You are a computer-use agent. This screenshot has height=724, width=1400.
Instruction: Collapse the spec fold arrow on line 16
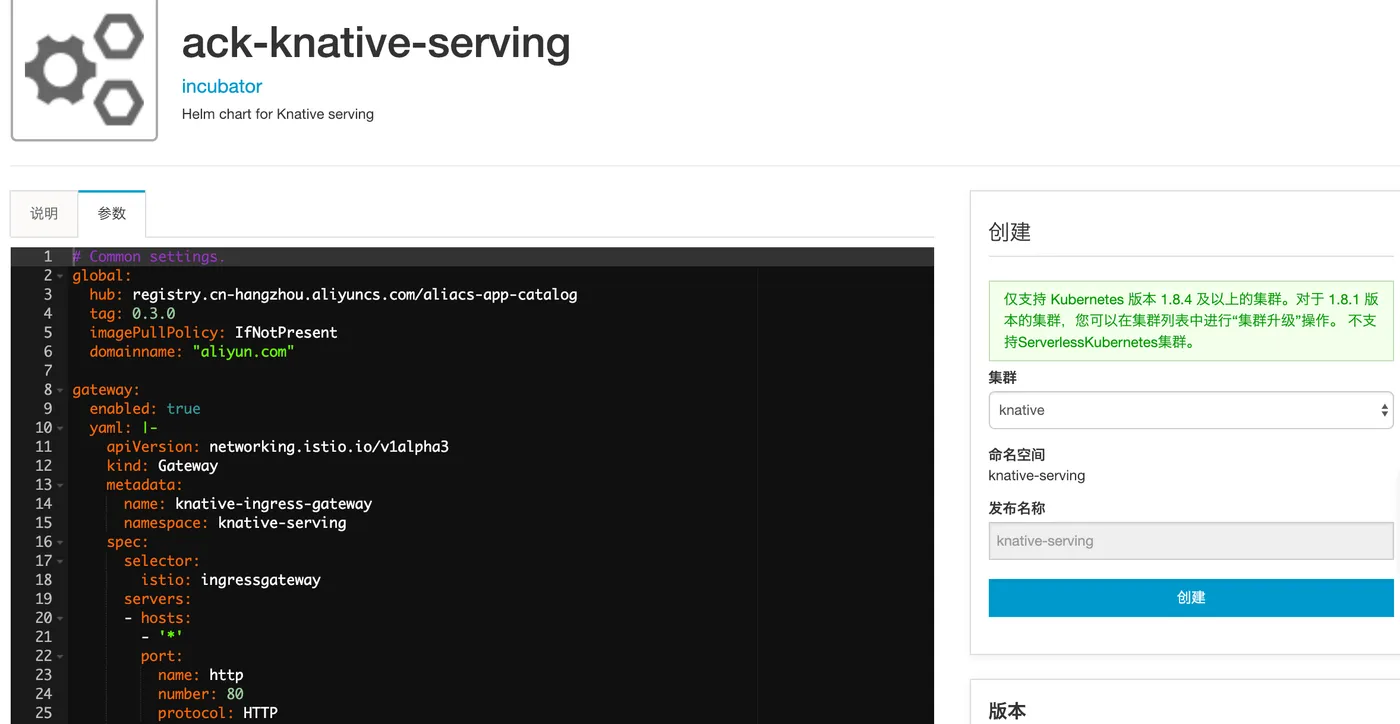click(60, 542)
